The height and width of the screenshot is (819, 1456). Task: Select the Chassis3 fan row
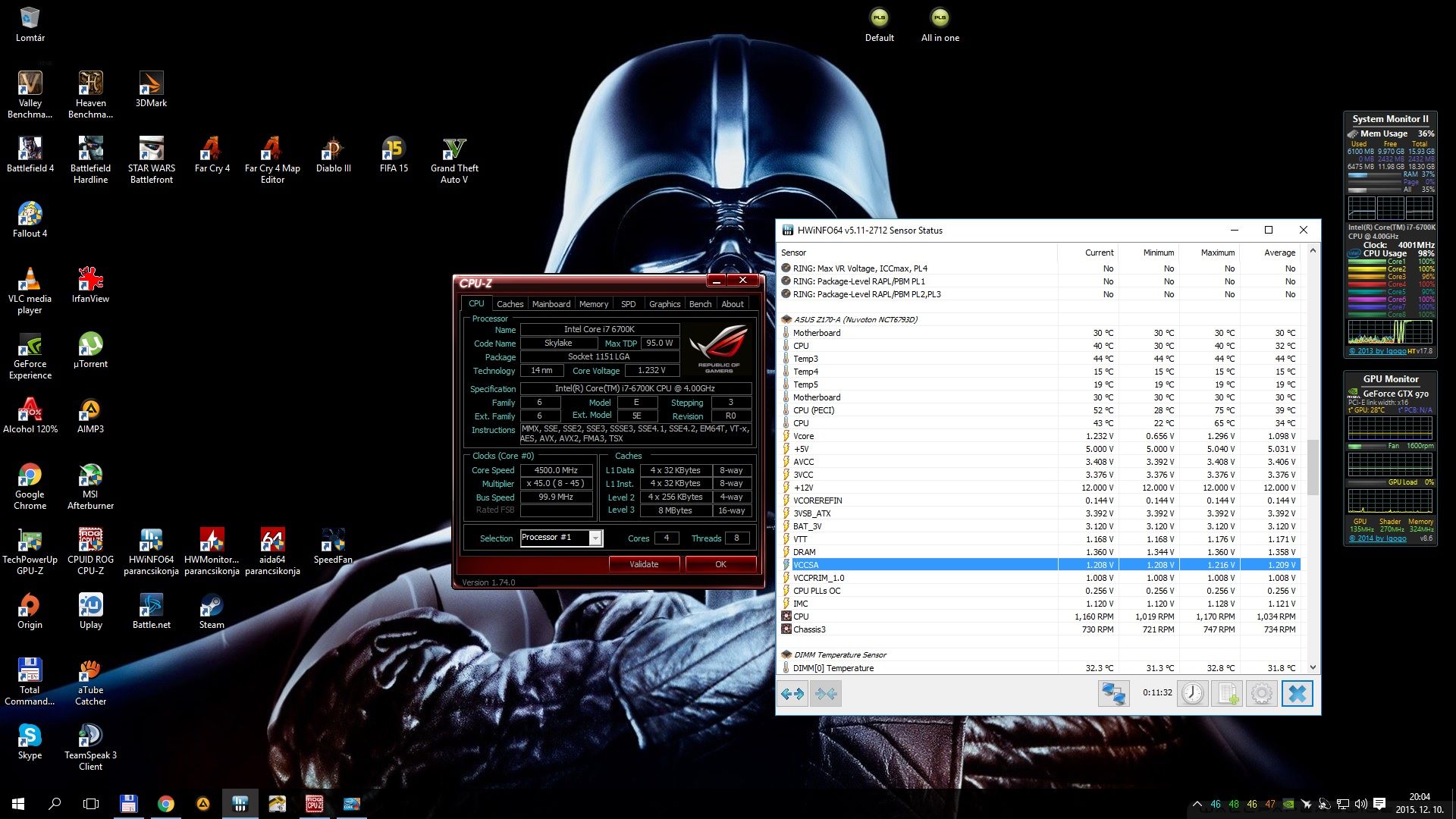(1040, 629)
